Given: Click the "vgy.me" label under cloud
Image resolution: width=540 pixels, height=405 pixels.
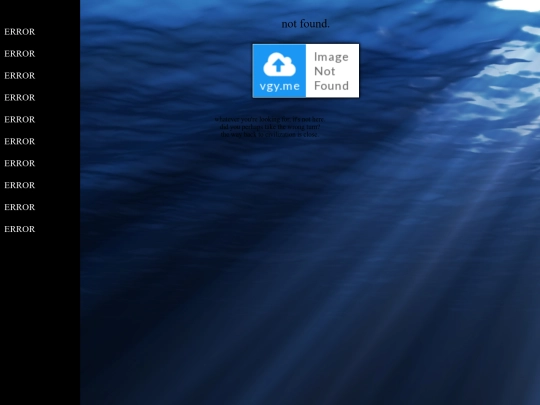Looking at the screenshot, I should point(279,86).
